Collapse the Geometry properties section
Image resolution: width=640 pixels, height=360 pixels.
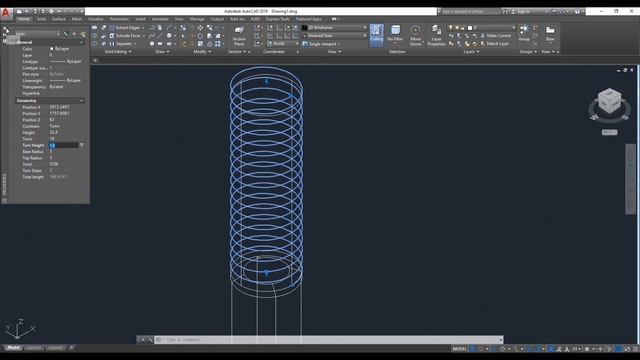click(x=81, y=101)
